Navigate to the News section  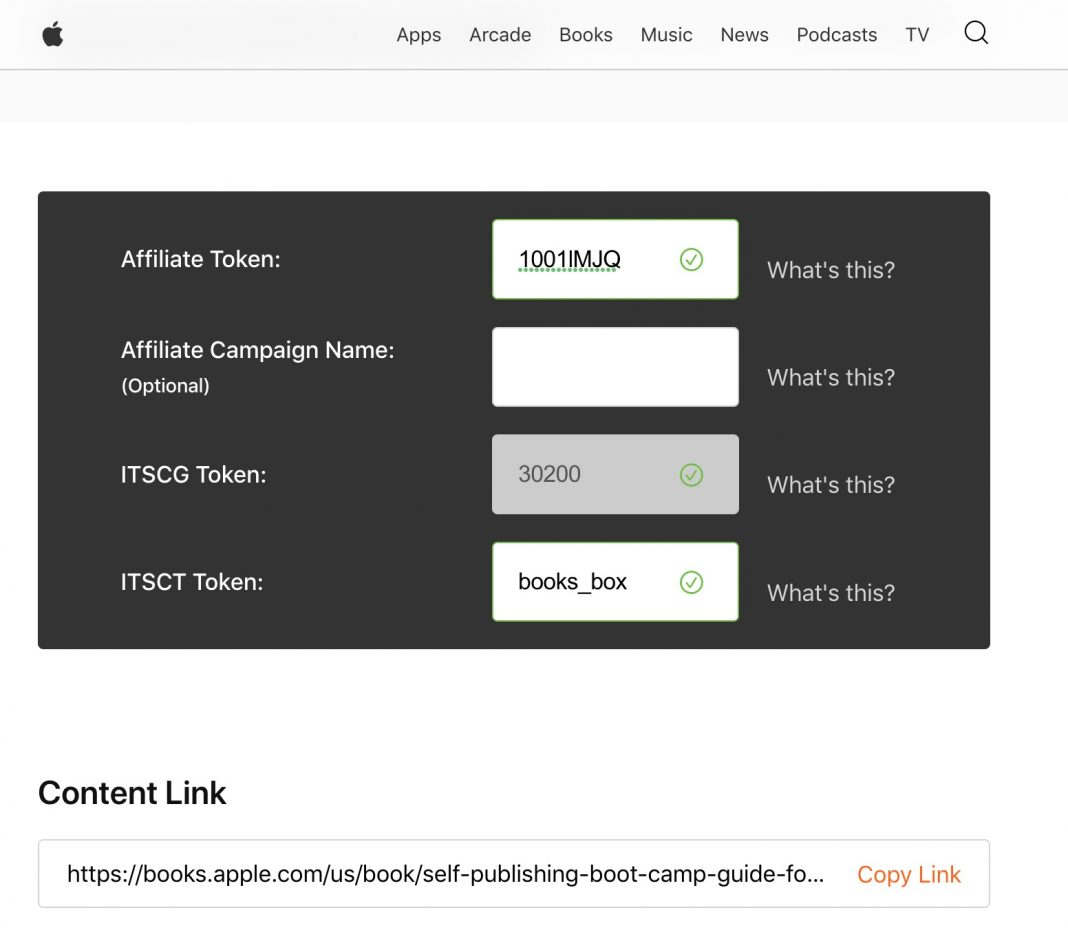(x=744, y=35)
